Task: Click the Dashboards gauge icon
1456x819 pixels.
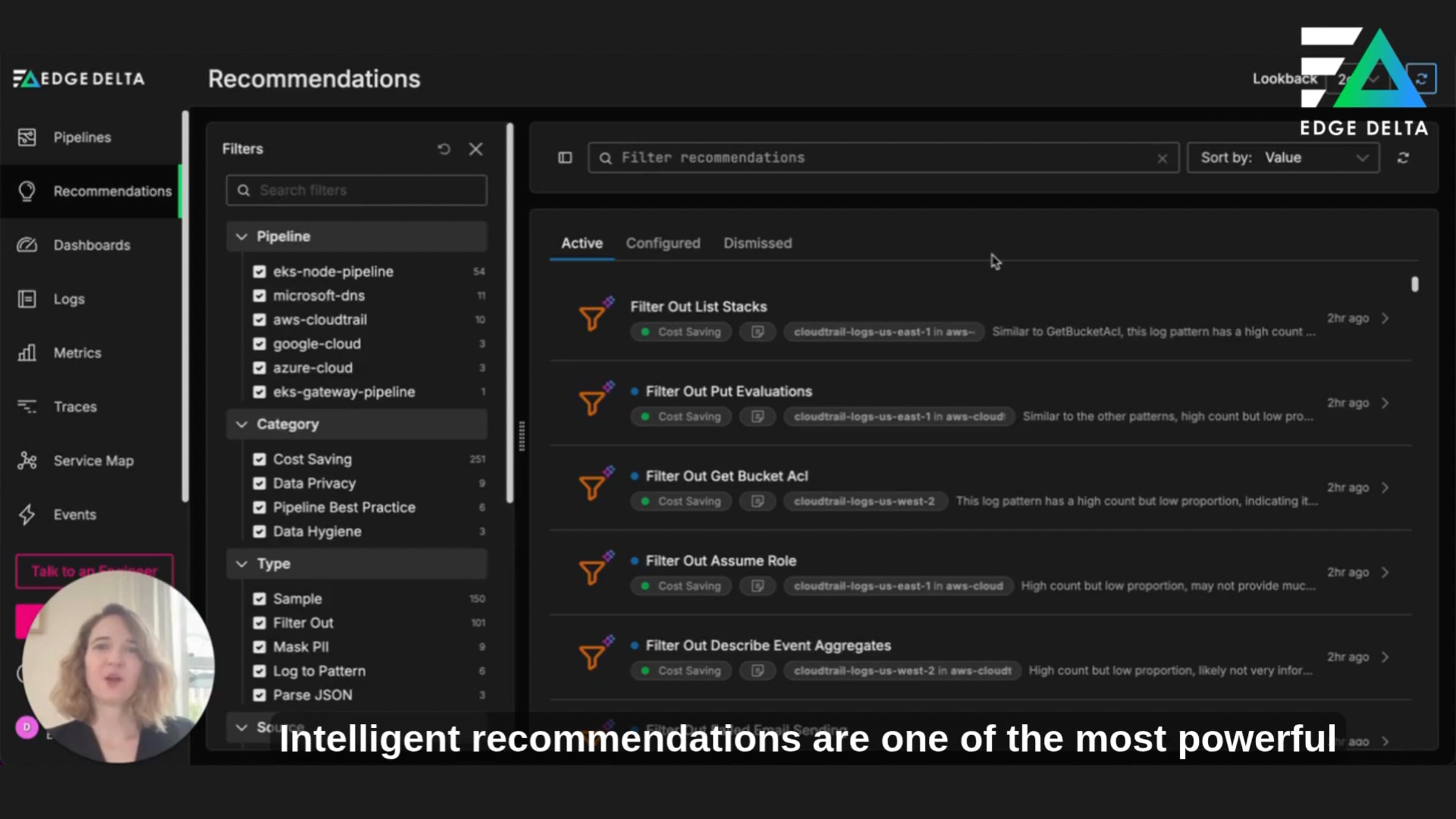Action: tap(27, 245)
